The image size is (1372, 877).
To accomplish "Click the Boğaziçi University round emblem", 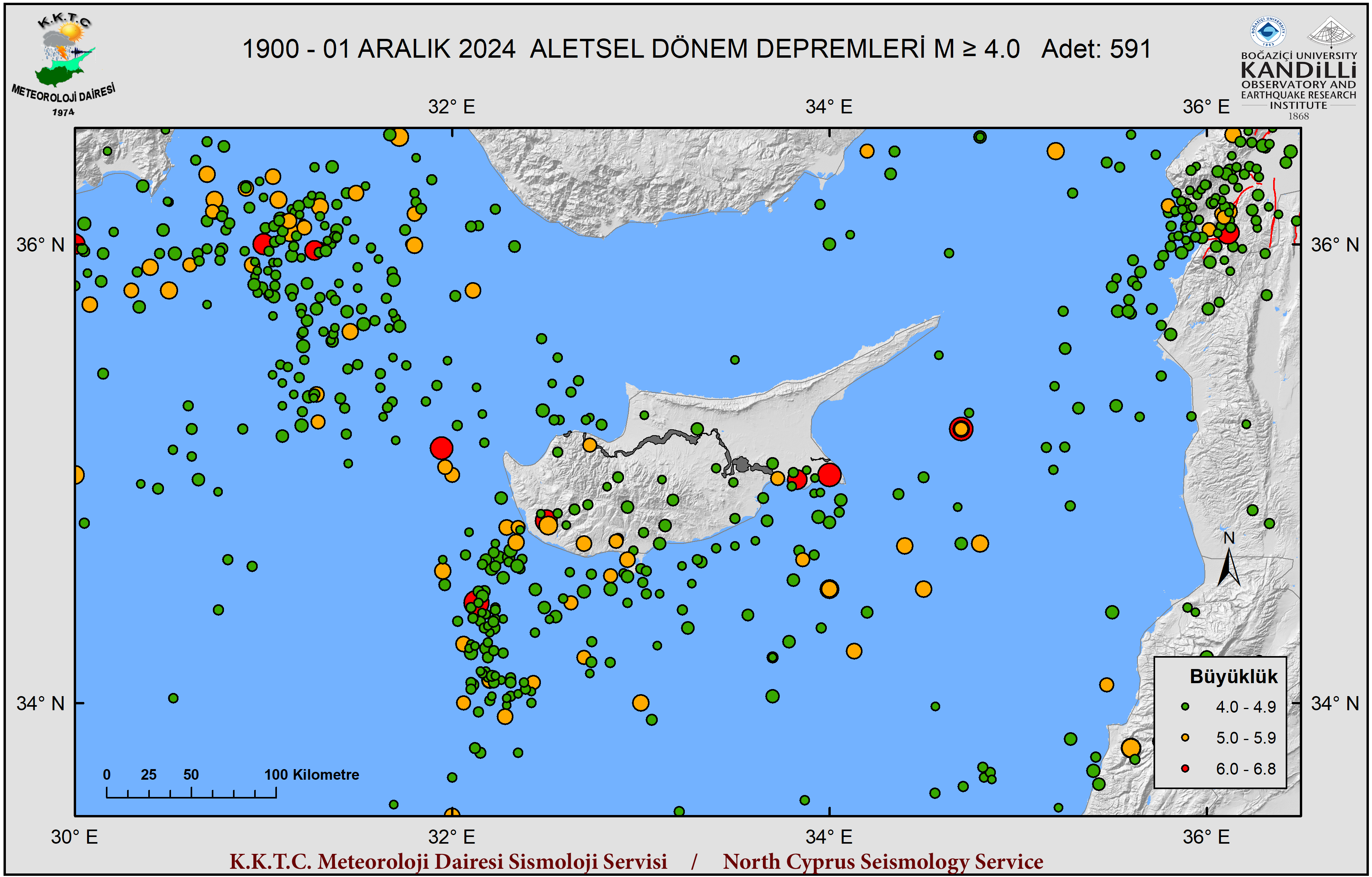I will [x=1268, y=32].
